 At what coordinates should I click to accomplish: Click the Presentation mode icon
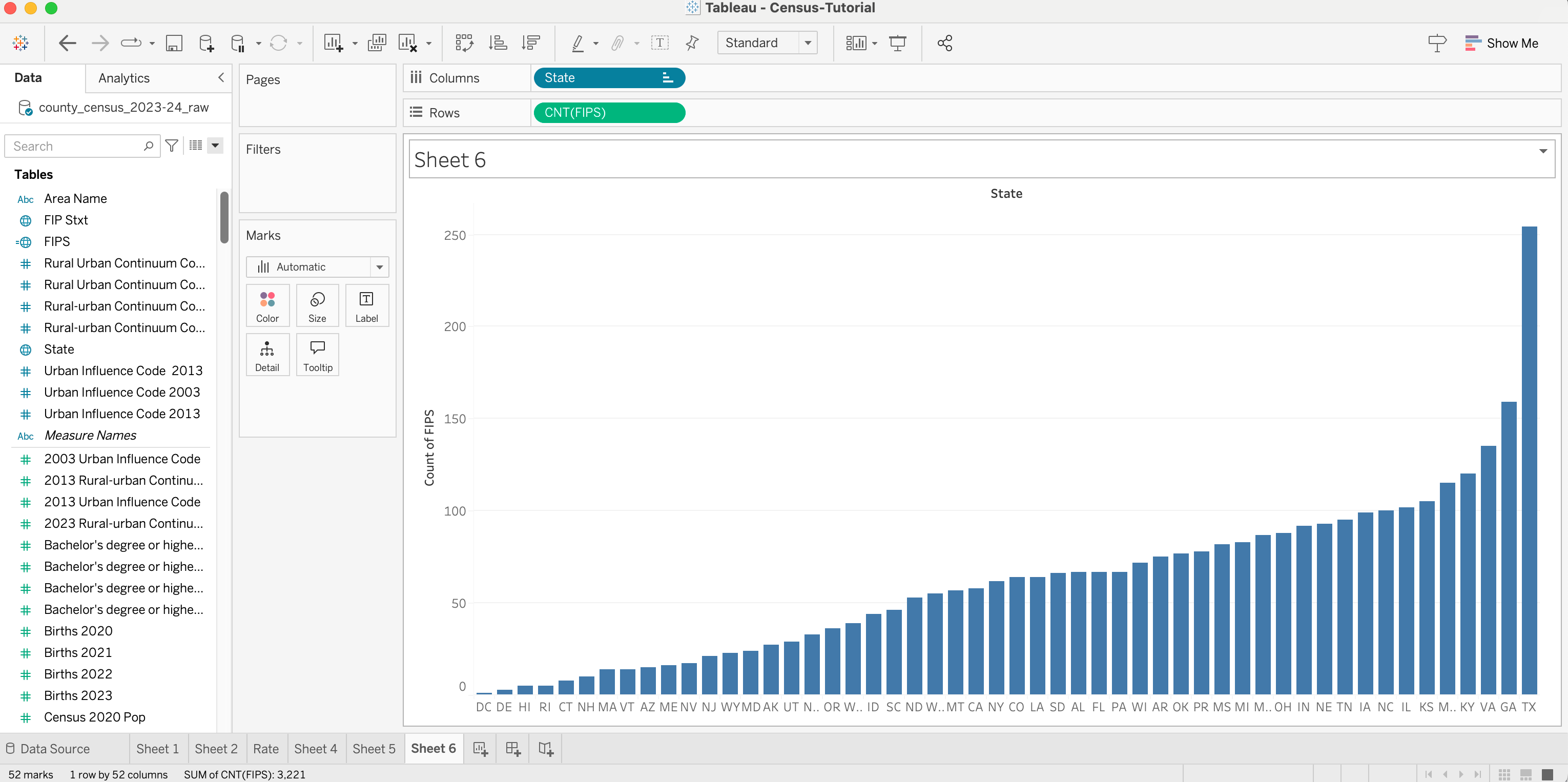897,43
